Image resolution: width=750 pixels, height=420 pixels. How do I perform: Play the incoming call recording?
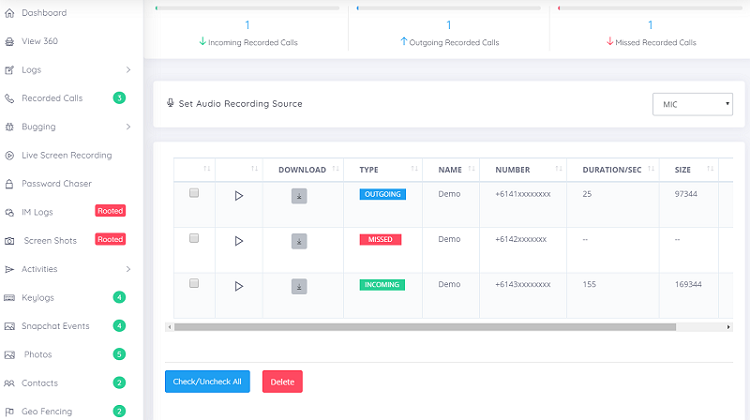(x=239, y=286)
